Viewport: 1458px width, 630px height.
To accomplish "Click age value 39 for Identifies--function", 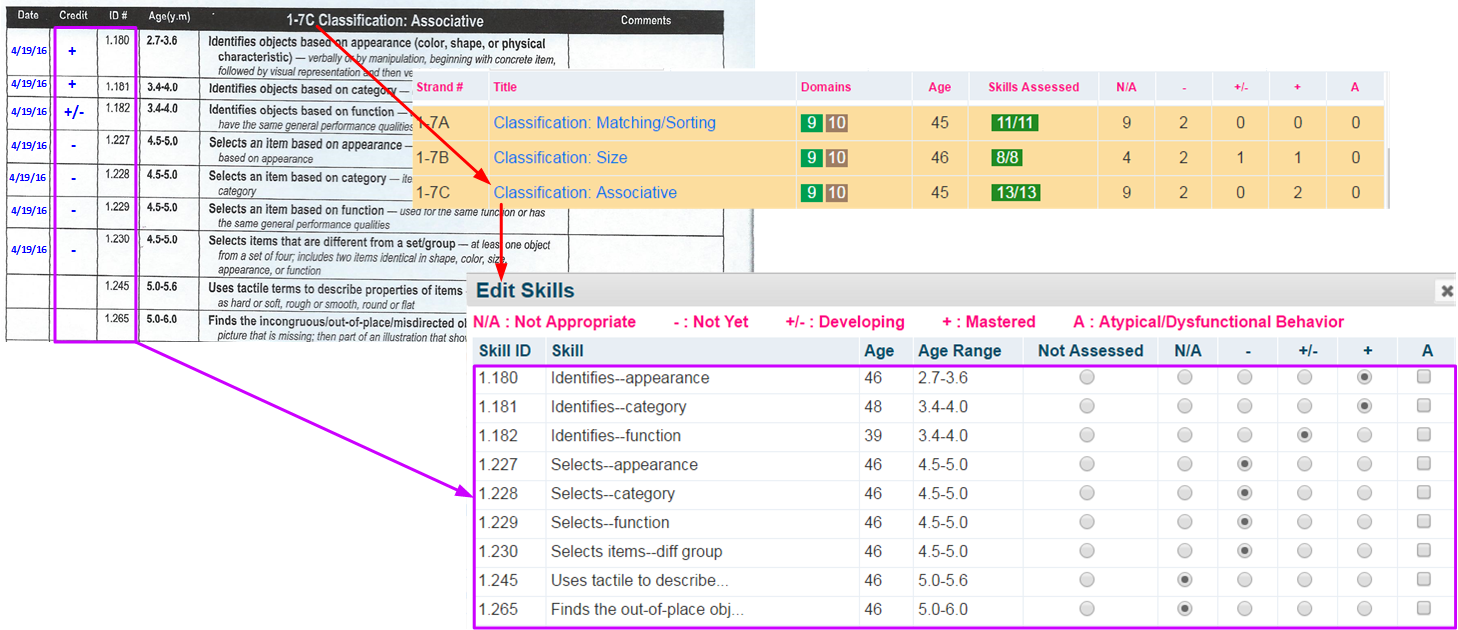I will point(874,436).
